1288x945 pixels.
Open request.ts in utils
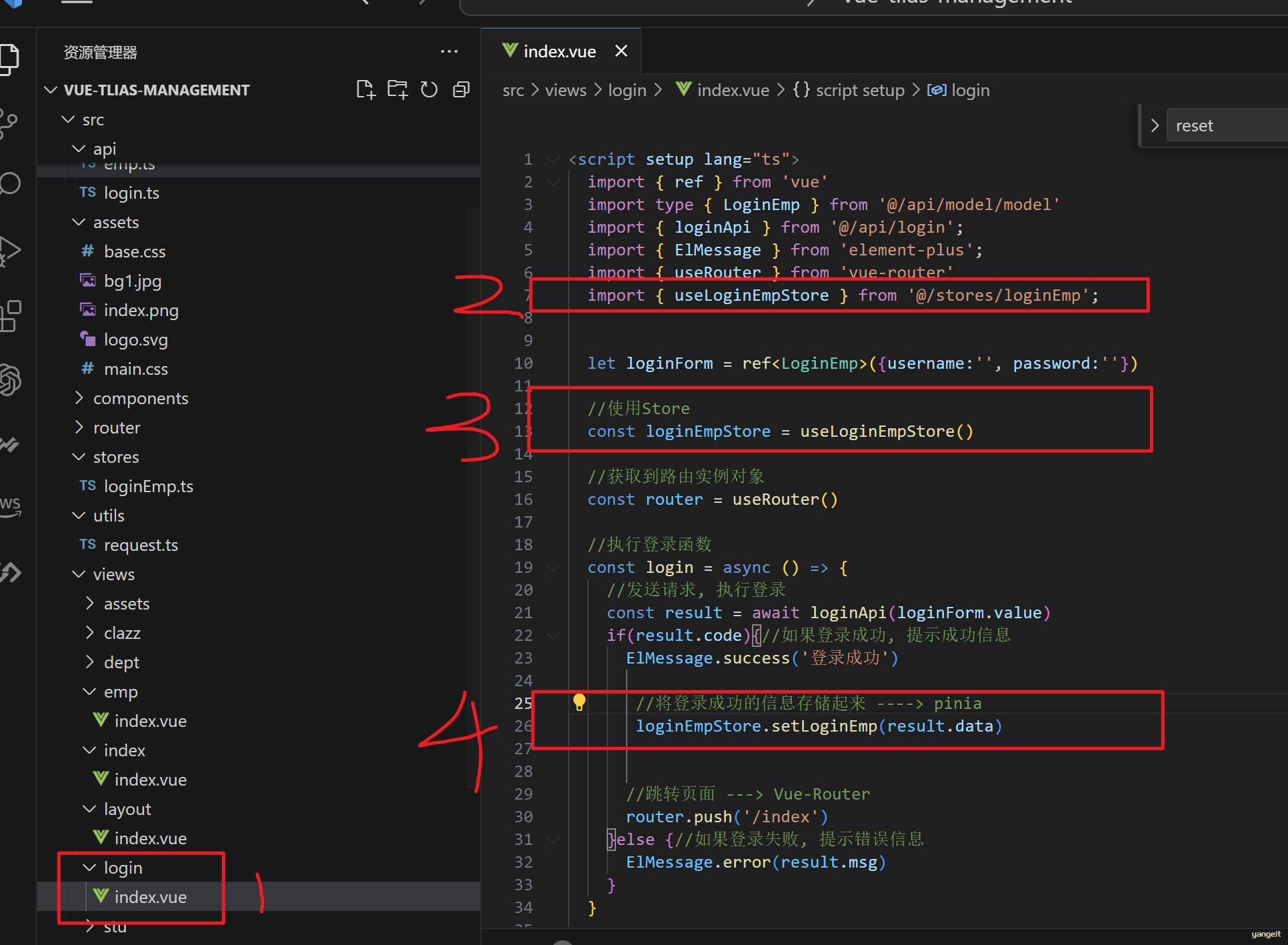pyautogui.click(x=141, y=545)
